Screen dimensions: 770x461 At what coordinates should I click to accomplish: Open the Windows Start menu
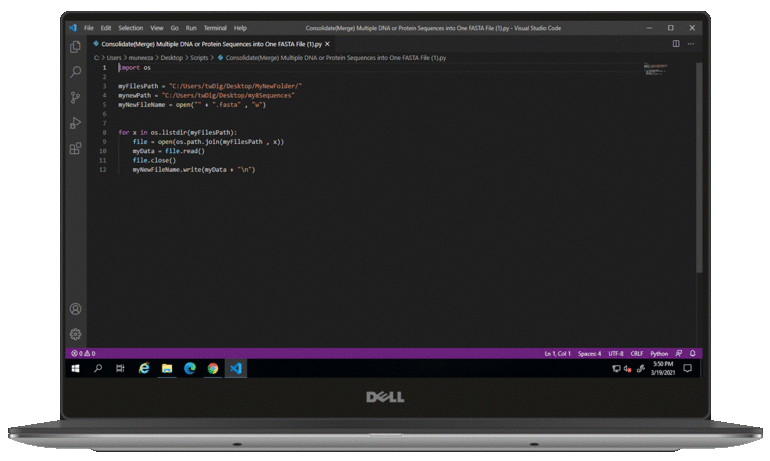(76, 368)
